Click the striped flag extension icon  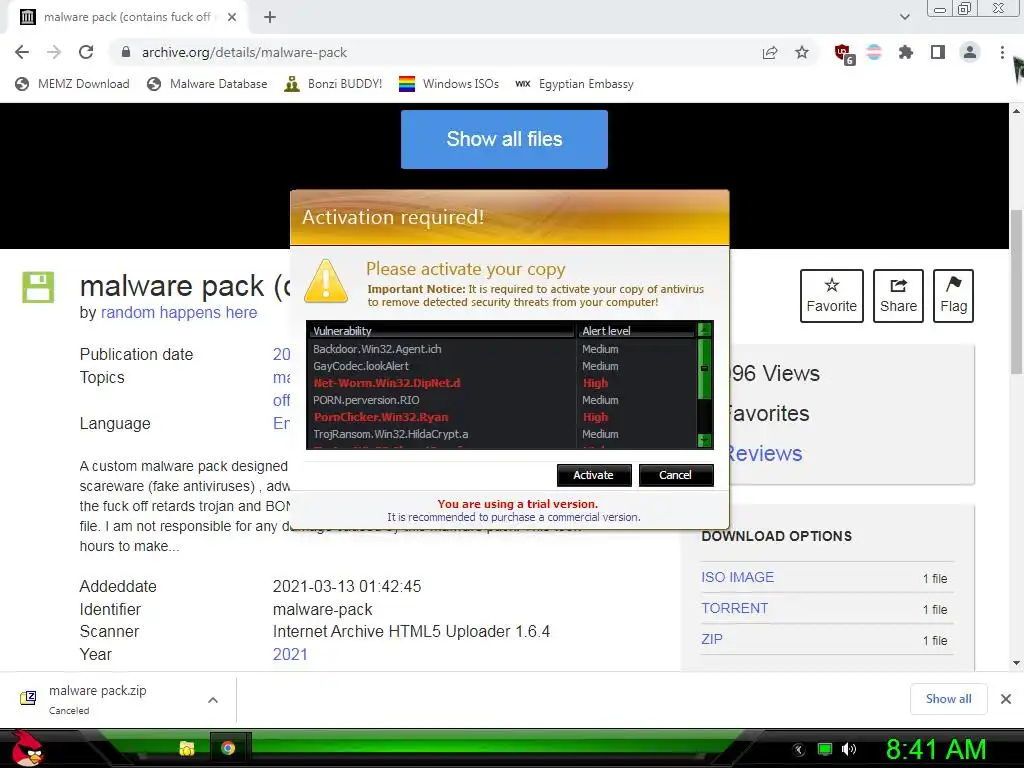point(874,52)
